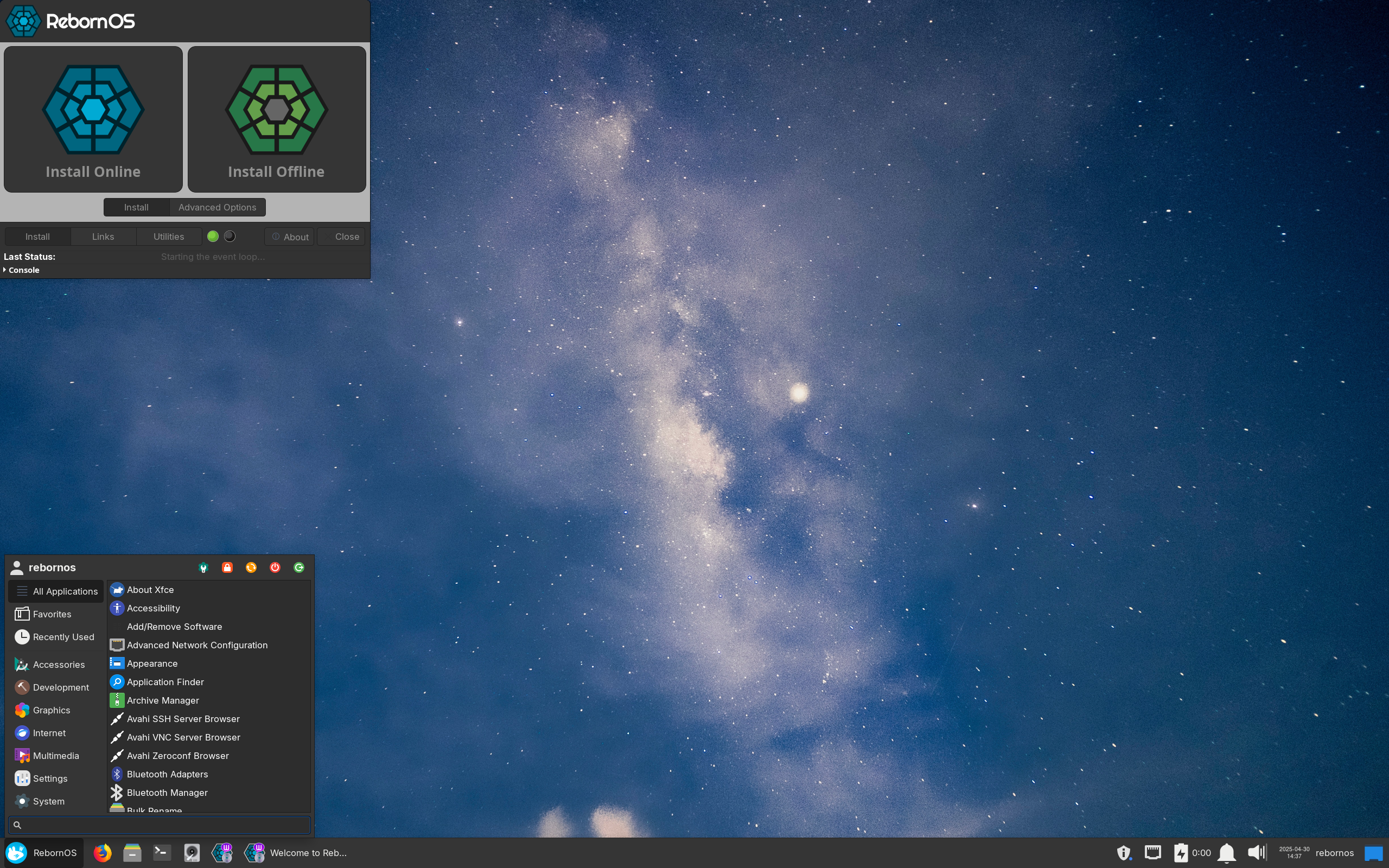Click the menu search input field
Screen dimensions: 1389x868
(x=160, y=825)
